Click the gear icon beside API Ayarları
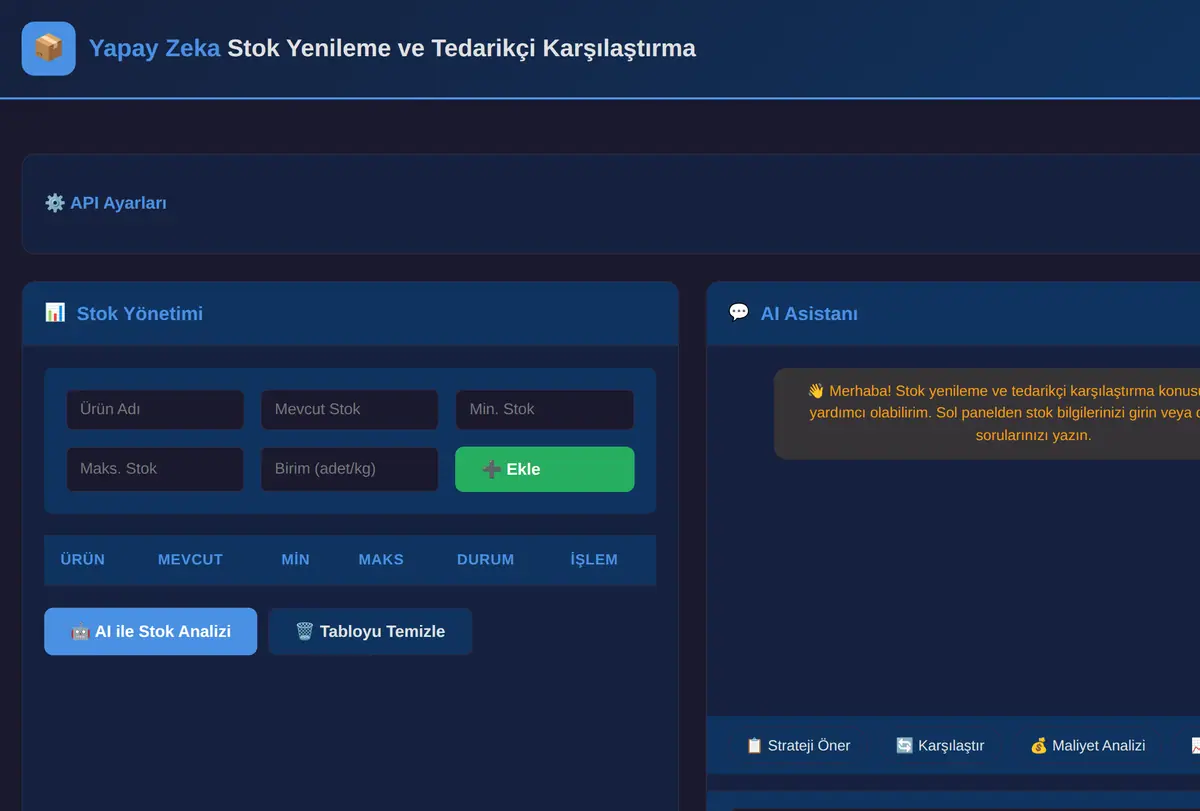Screen dimensions: 1200x811 click(55, 203)
